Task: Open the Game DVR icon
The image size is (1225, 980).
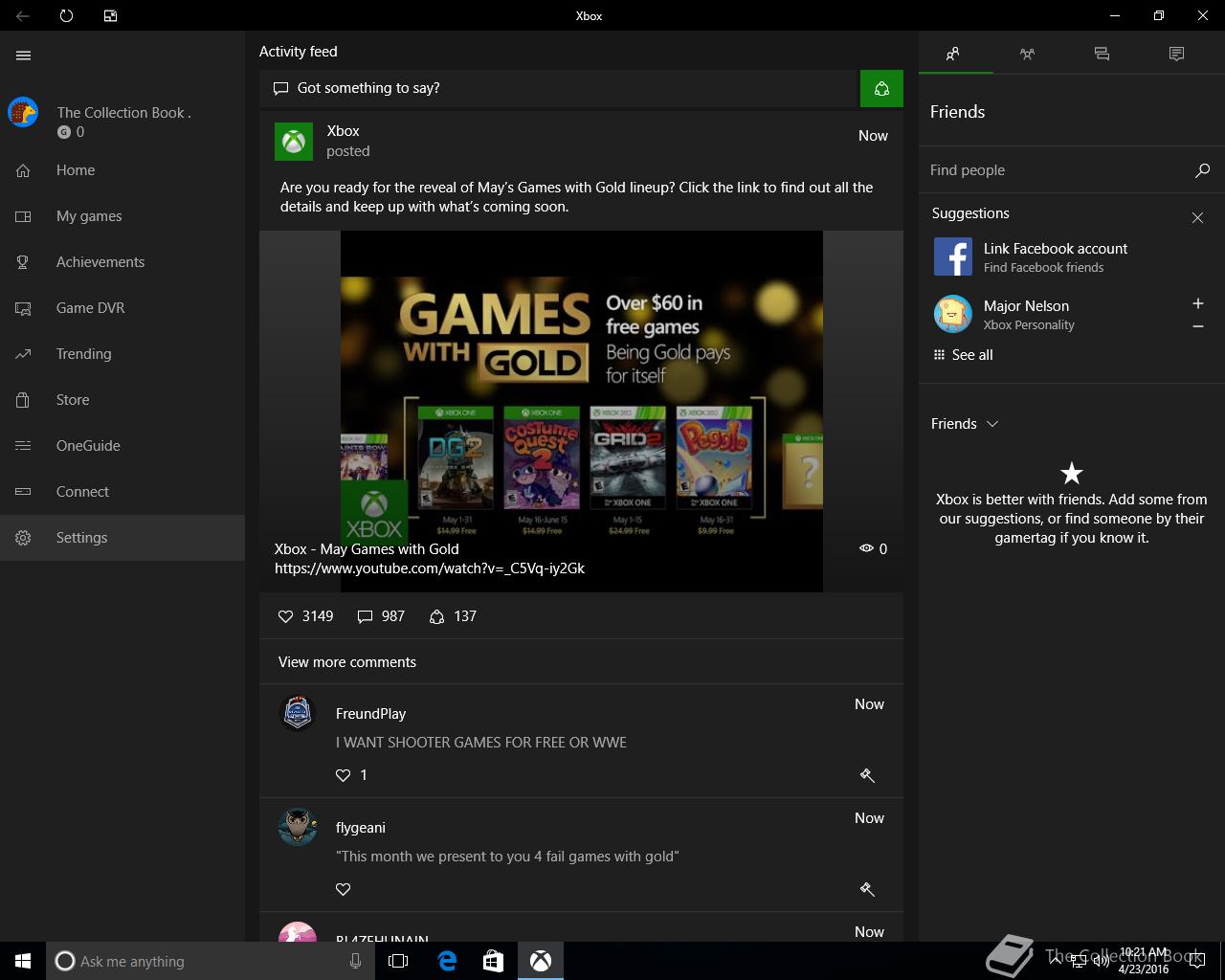Action: point(23,308)
